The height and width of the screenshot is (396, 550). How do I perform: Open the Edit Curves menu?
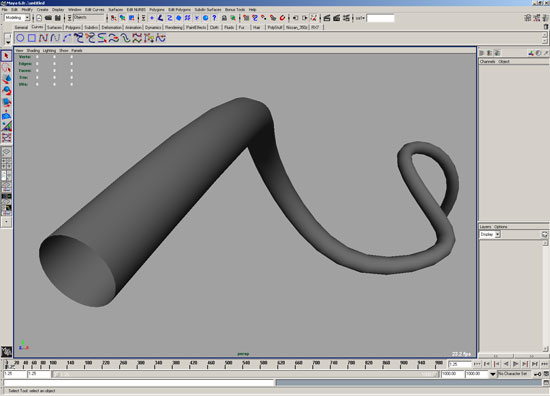click(x=95, y=10)
